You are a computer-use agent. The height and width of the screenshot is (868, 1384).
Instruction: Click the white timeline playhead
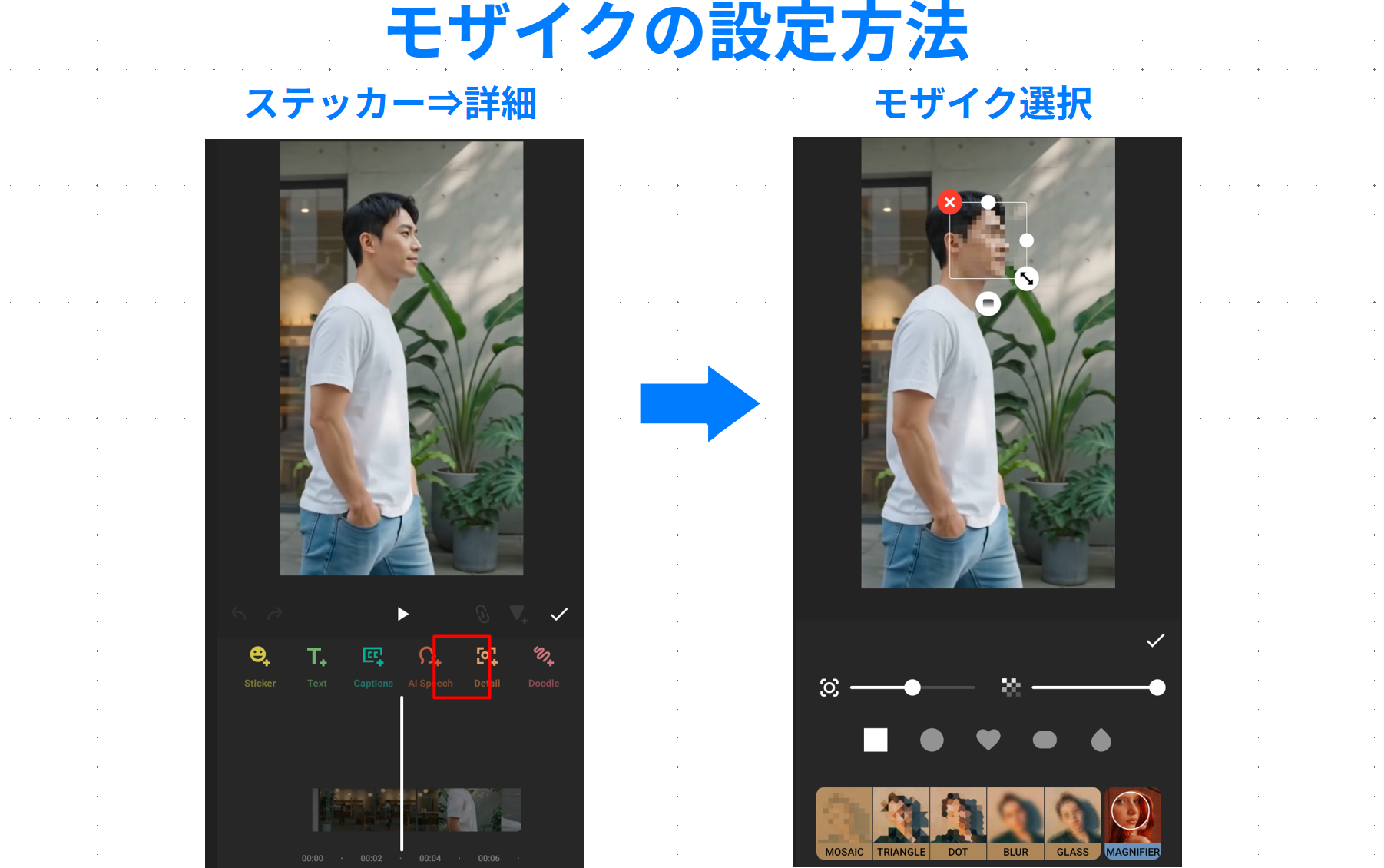[x=402, y=773]
